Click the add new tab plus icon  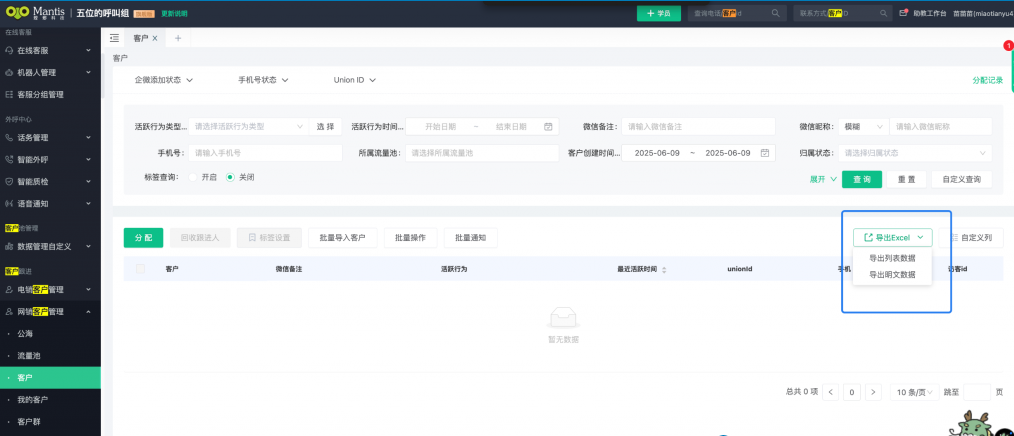tap(178, 38)
